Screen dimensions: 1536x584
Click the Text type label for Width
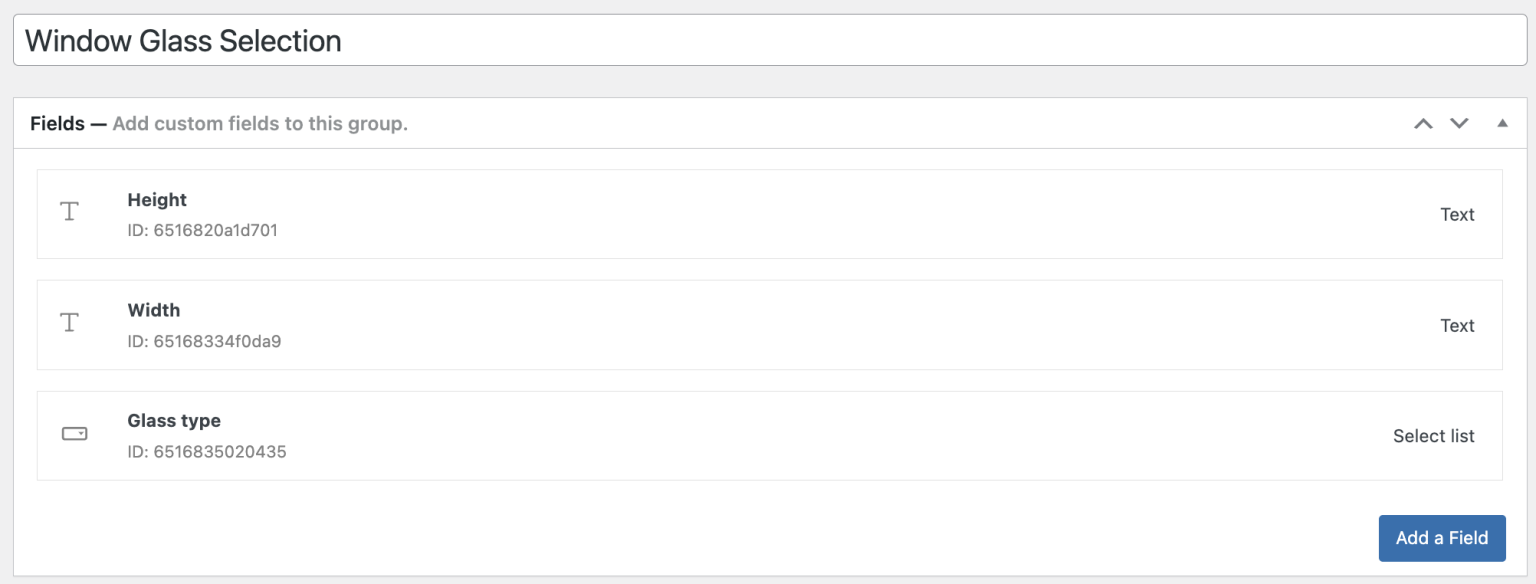1457,326
